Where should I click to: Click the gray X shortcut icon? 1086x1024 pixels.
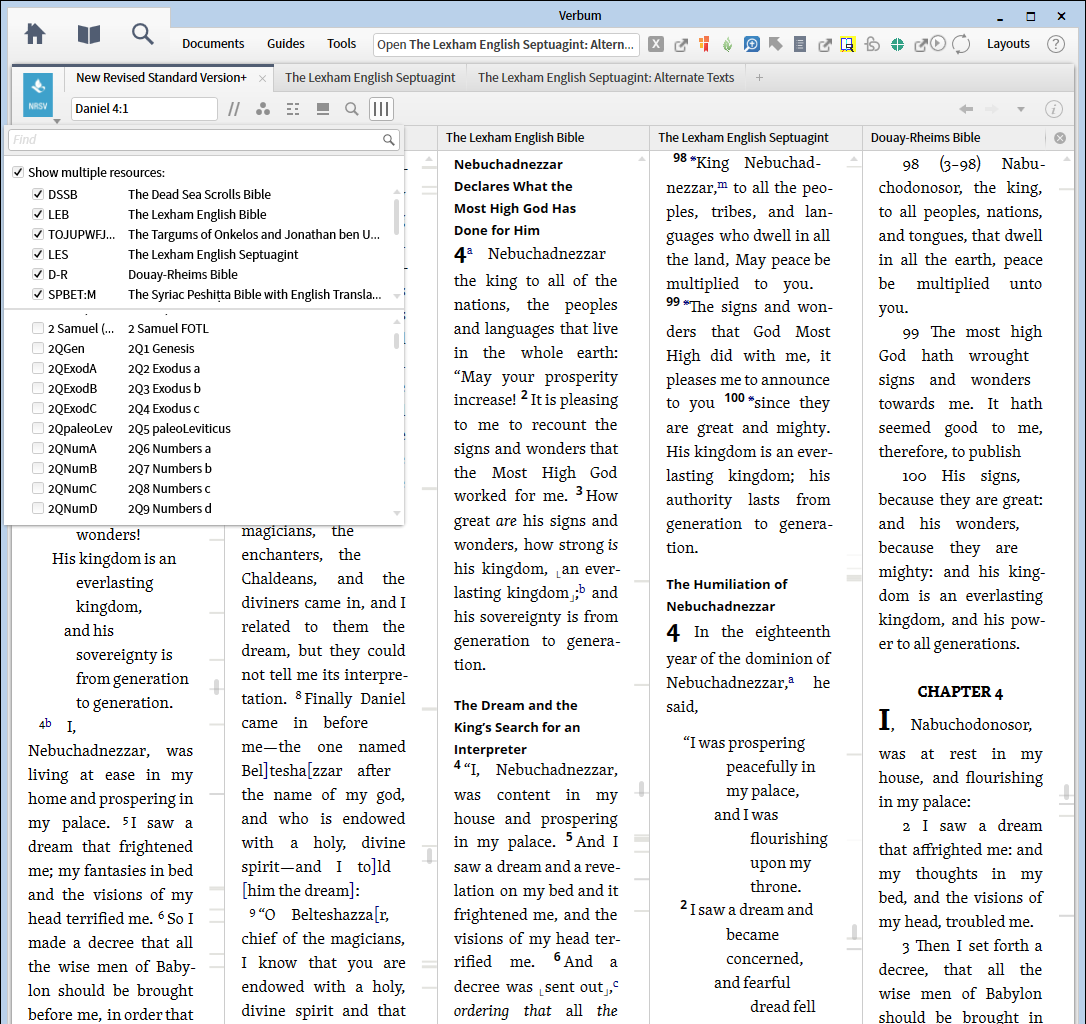656,44
